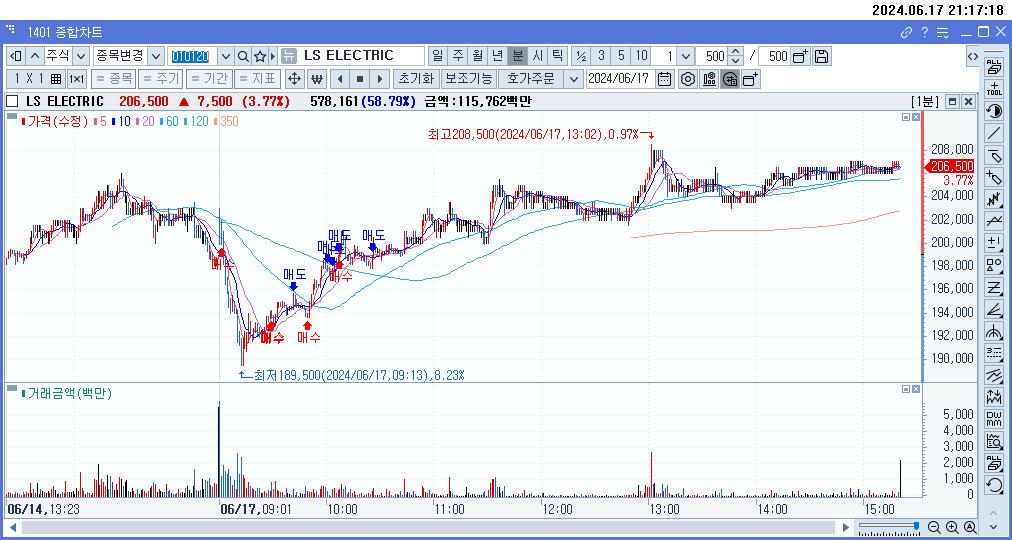Click the stock code input field 010120
The height and width of the screenshot is (540, 1012).
(x=192, y=56)
